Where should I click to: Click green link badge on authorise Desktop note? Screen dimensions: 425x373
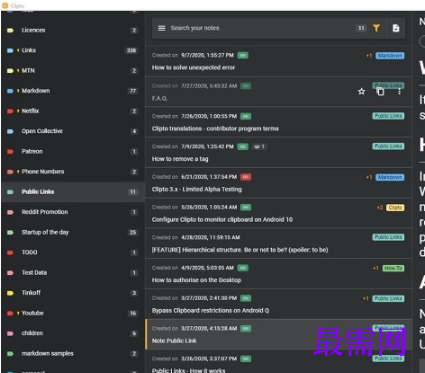(243, 268)
